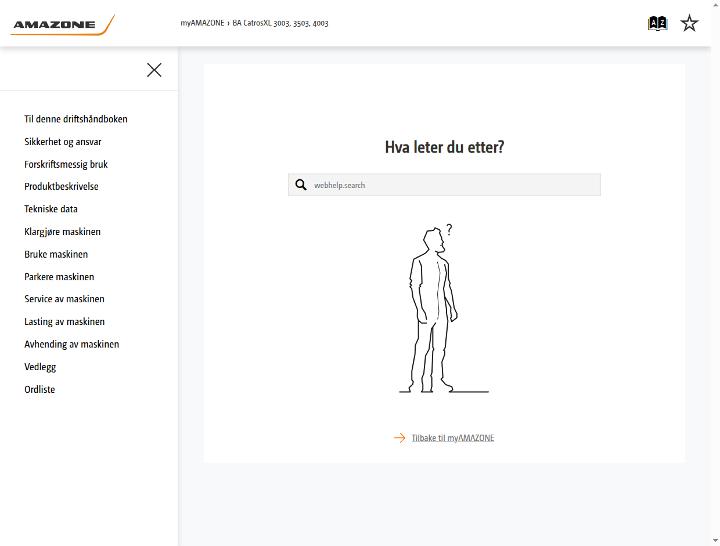
Task: Close the navigation sidebar with X
Action: [154, 70]
